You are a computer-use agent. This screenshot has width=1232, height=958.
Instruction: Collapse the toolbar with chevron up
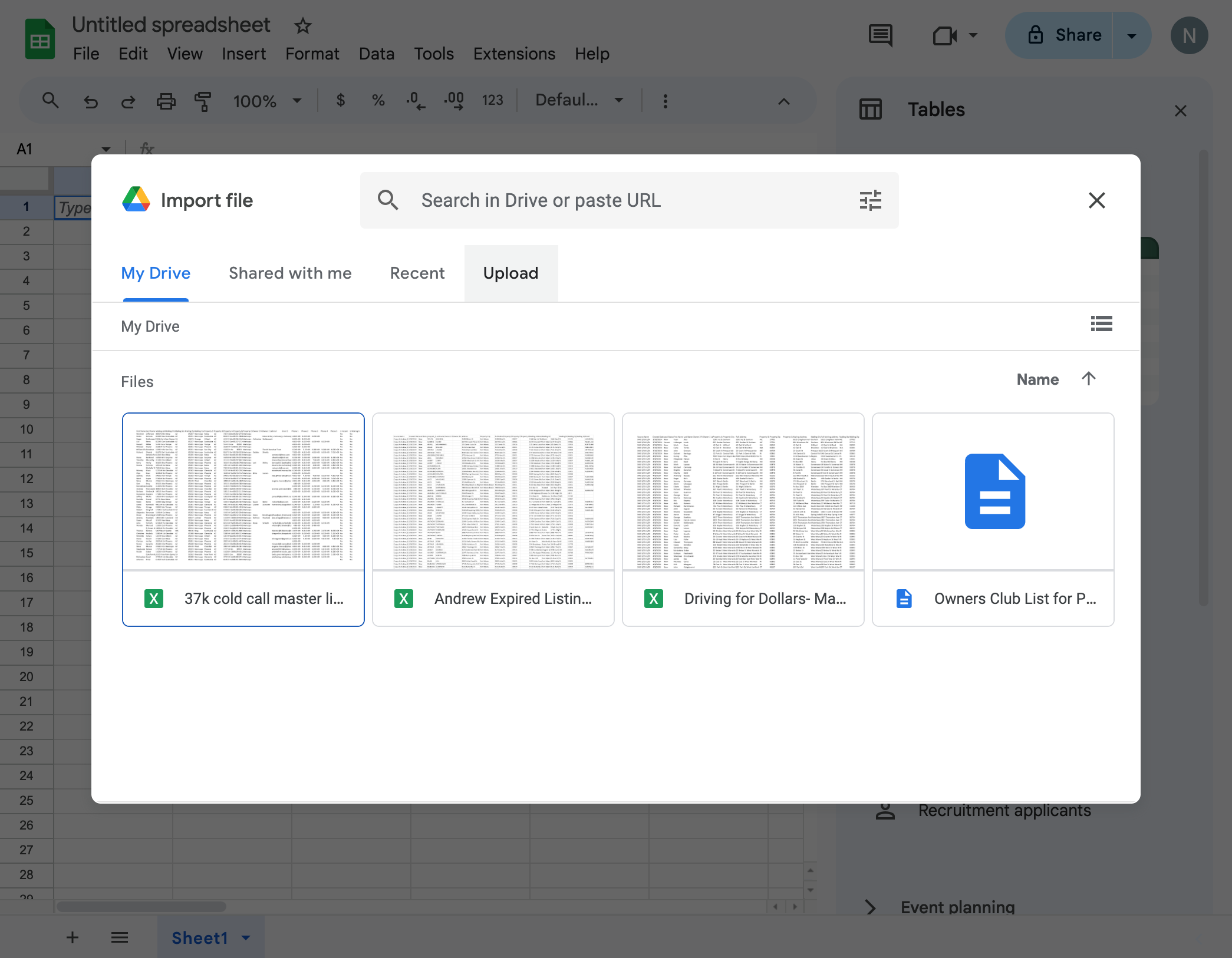point(783,101)
